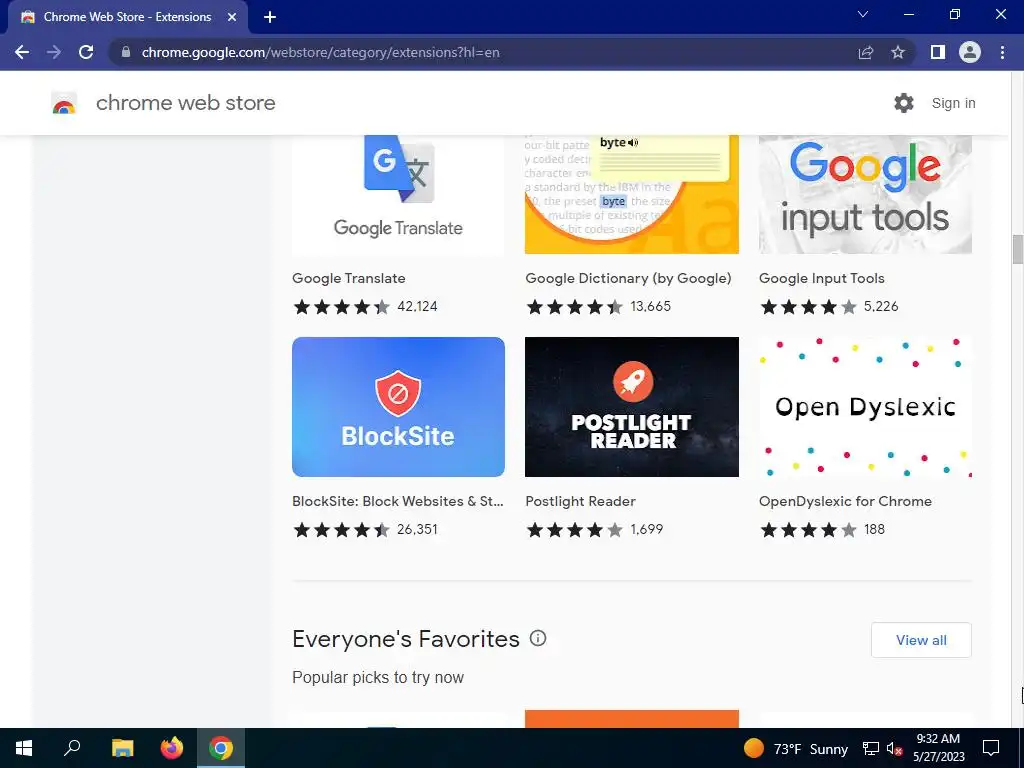The width and height of the screenshot is (1024, 768).
Task: Click the muted volume tray icon
Action: 894,748
